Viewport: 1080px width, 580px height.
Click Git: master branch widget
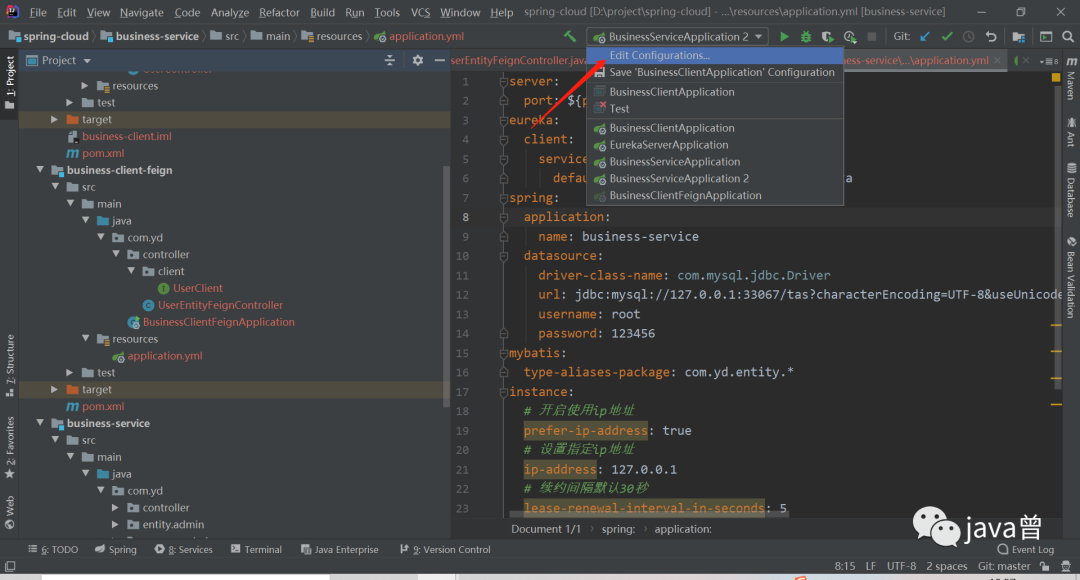coord(1004,566)
